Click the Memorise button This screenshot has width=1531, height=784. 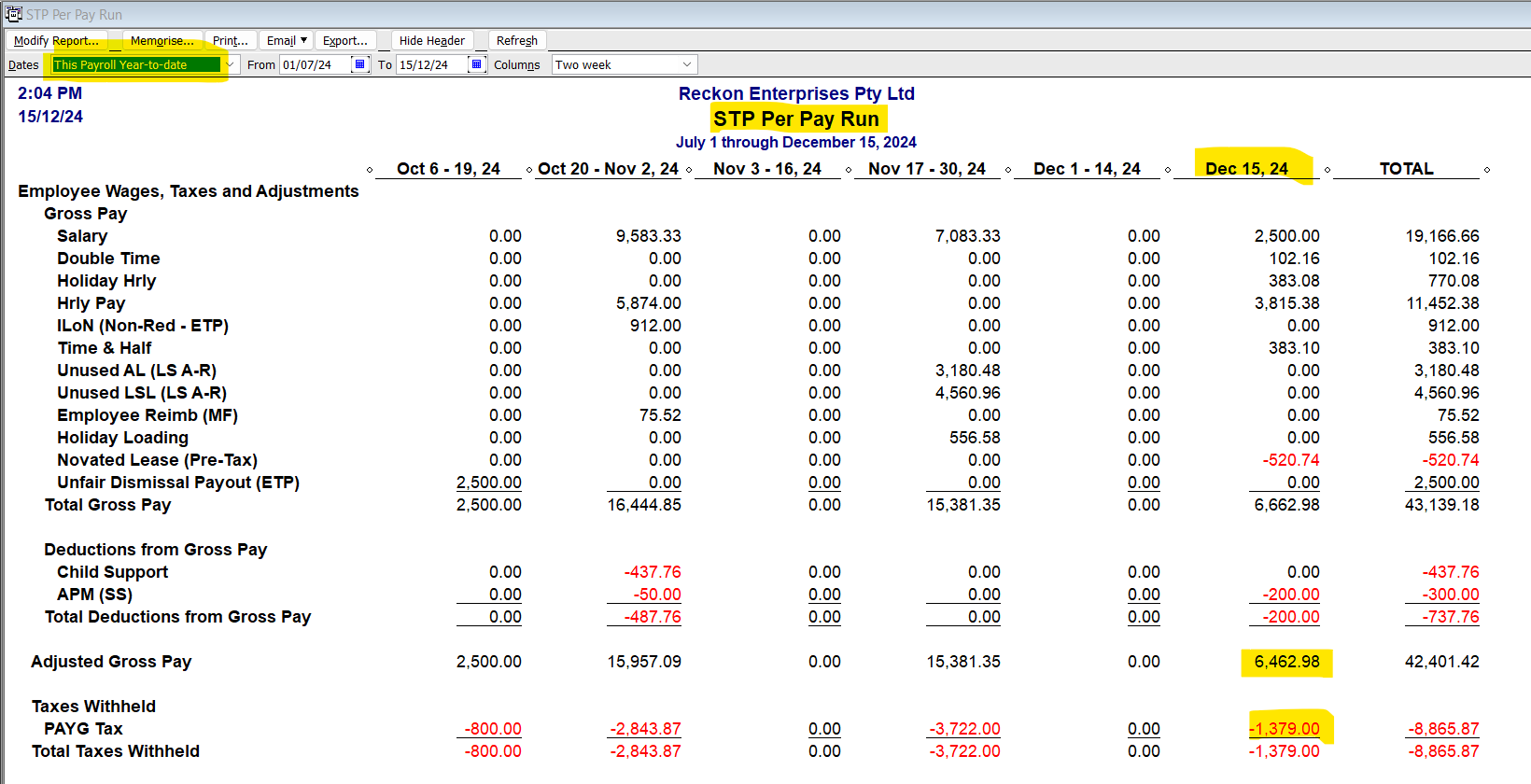162,40
